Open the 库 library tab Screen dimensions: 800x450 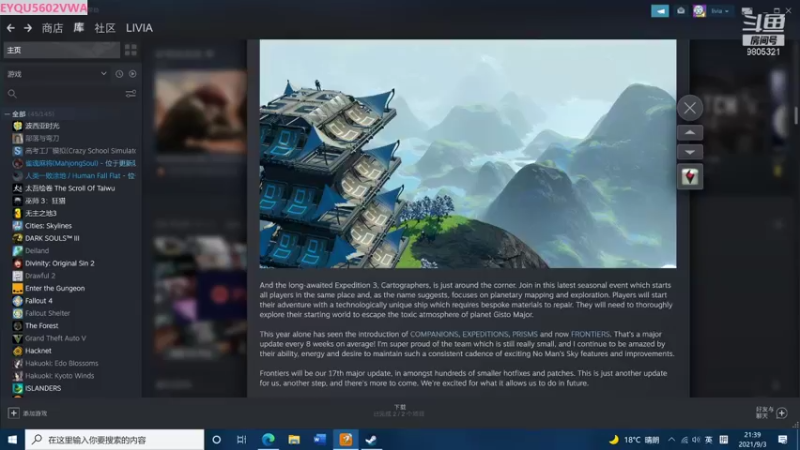pos(79,28)
